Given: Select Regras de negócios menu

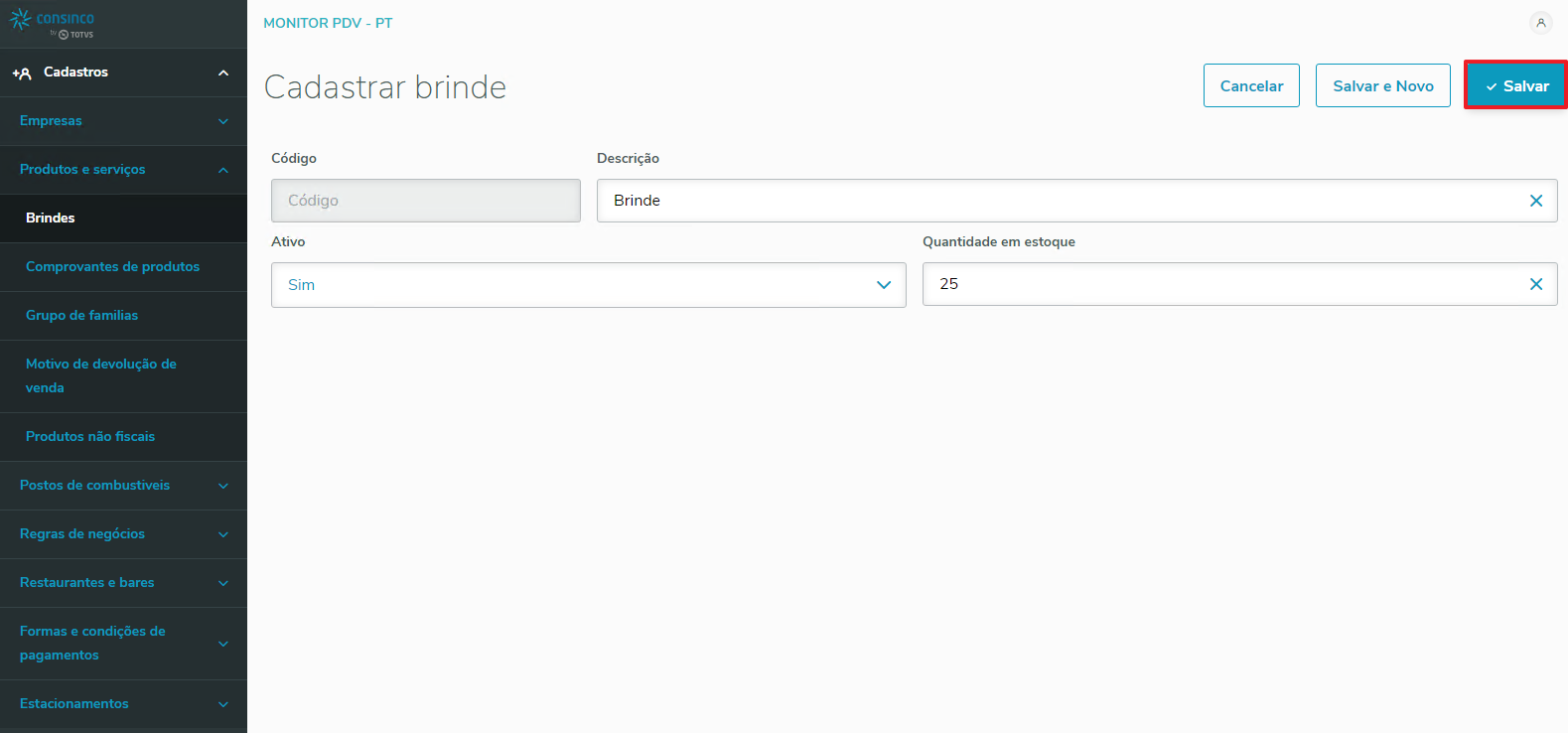Looking at the screenshot, I should tap(123, 534).
